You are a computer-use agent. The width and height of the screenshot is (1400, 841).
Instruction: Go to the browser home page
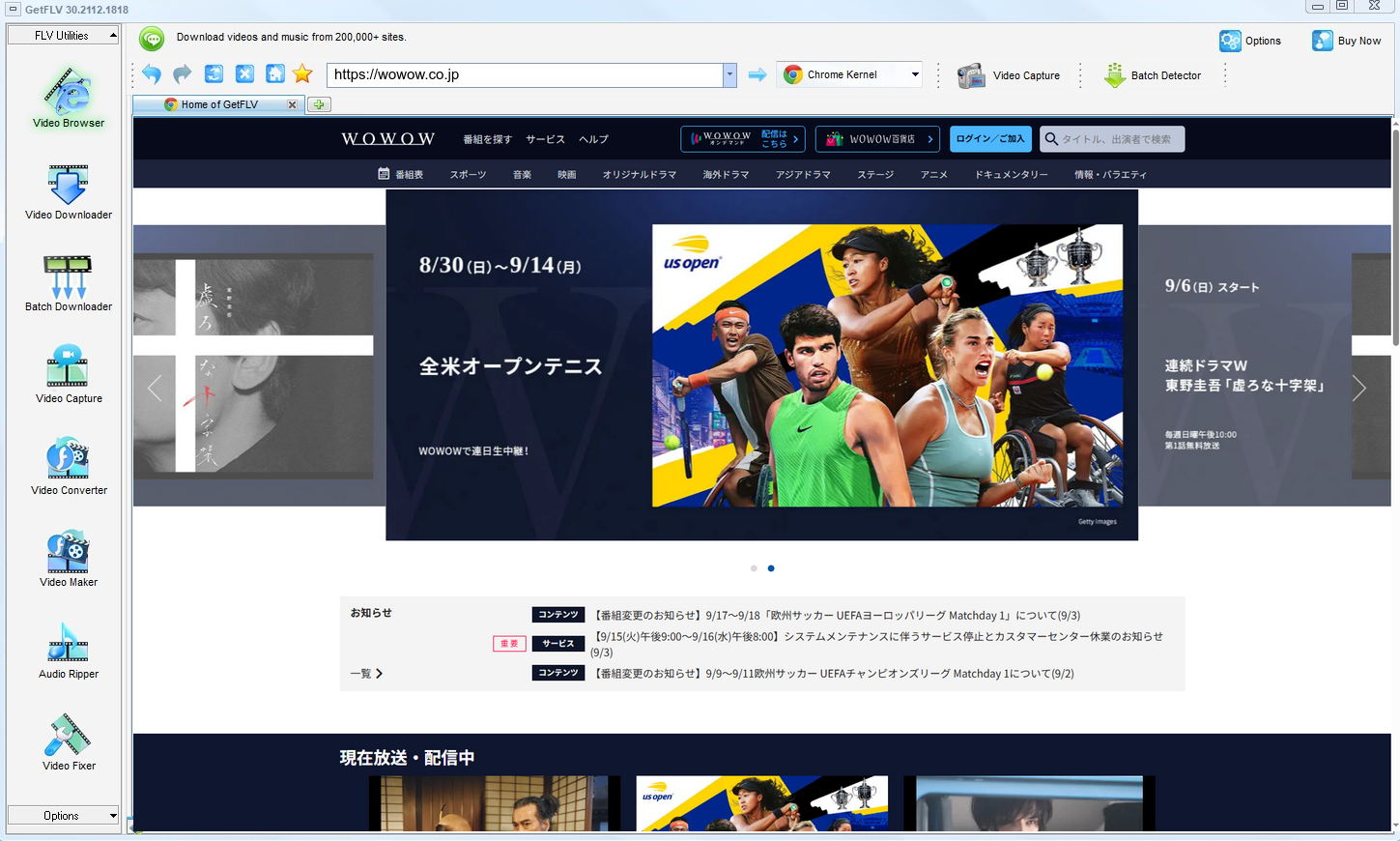(x=275, y=74)
